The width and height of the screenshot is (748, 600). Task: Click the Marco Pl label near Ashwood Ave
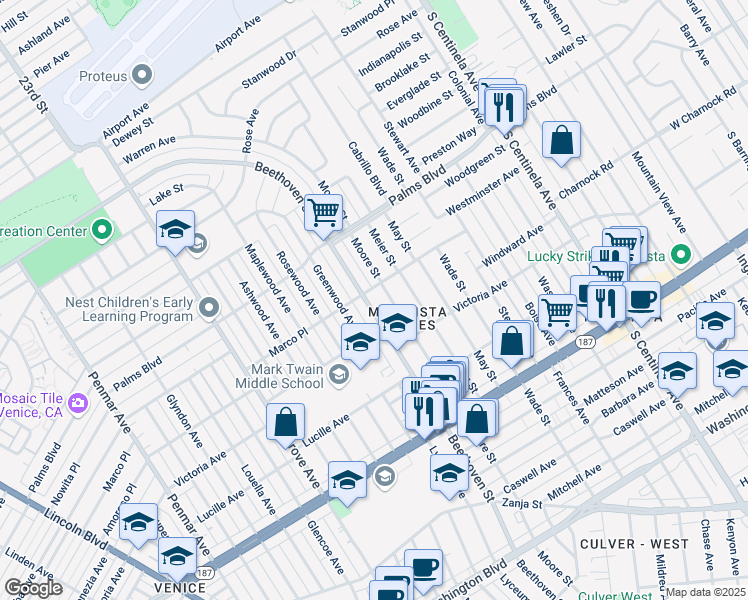point(288,342)
